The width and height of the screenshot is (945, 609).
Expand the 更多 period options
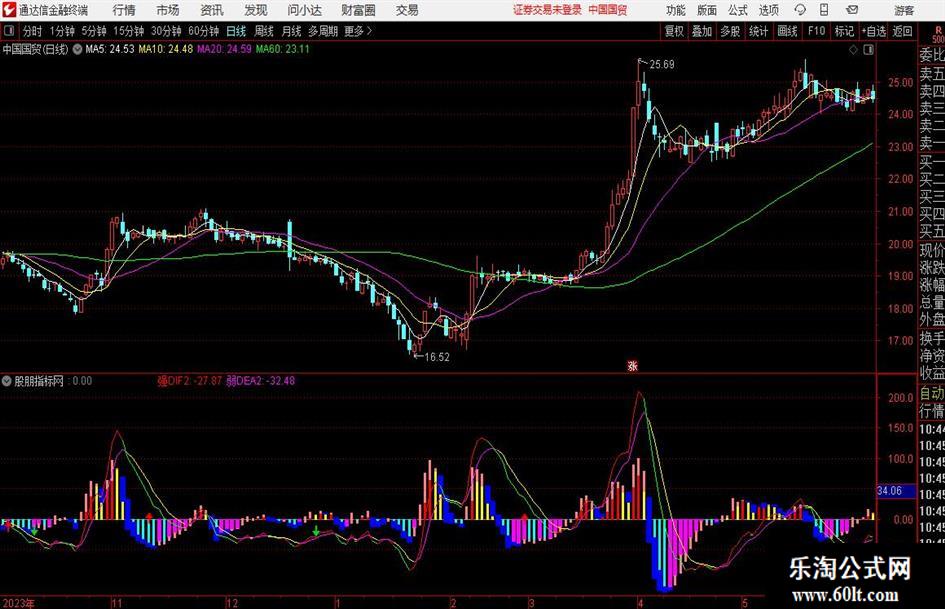click(x=358, y=31)
